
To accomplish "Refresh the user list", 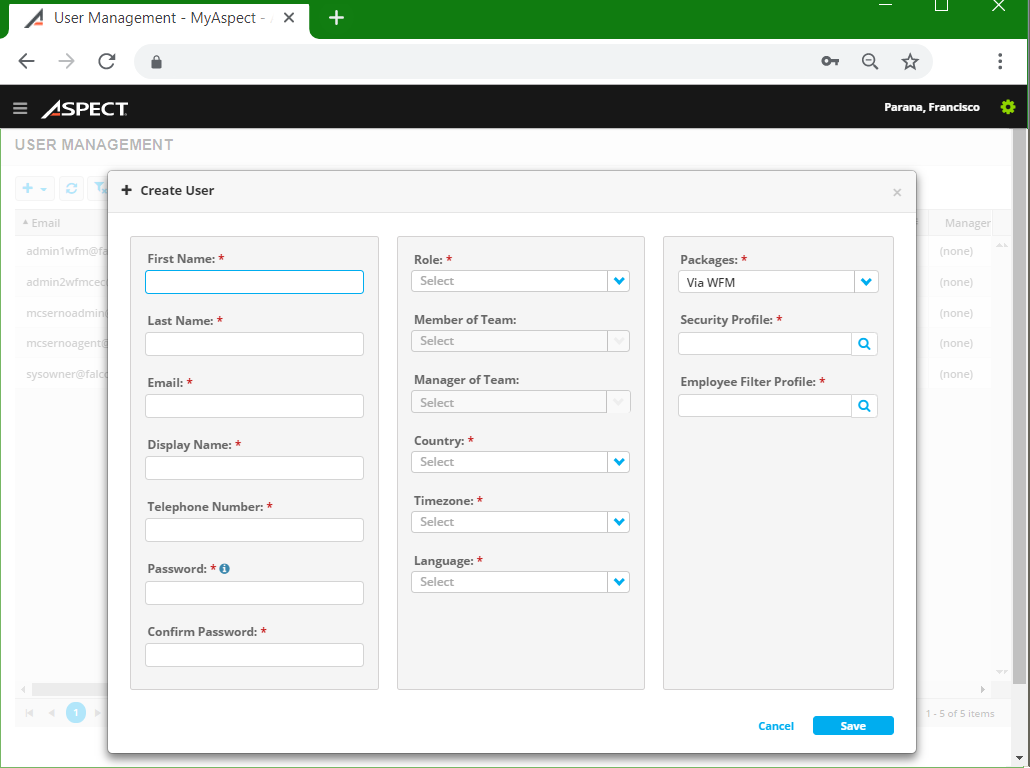I will point(71,188).
